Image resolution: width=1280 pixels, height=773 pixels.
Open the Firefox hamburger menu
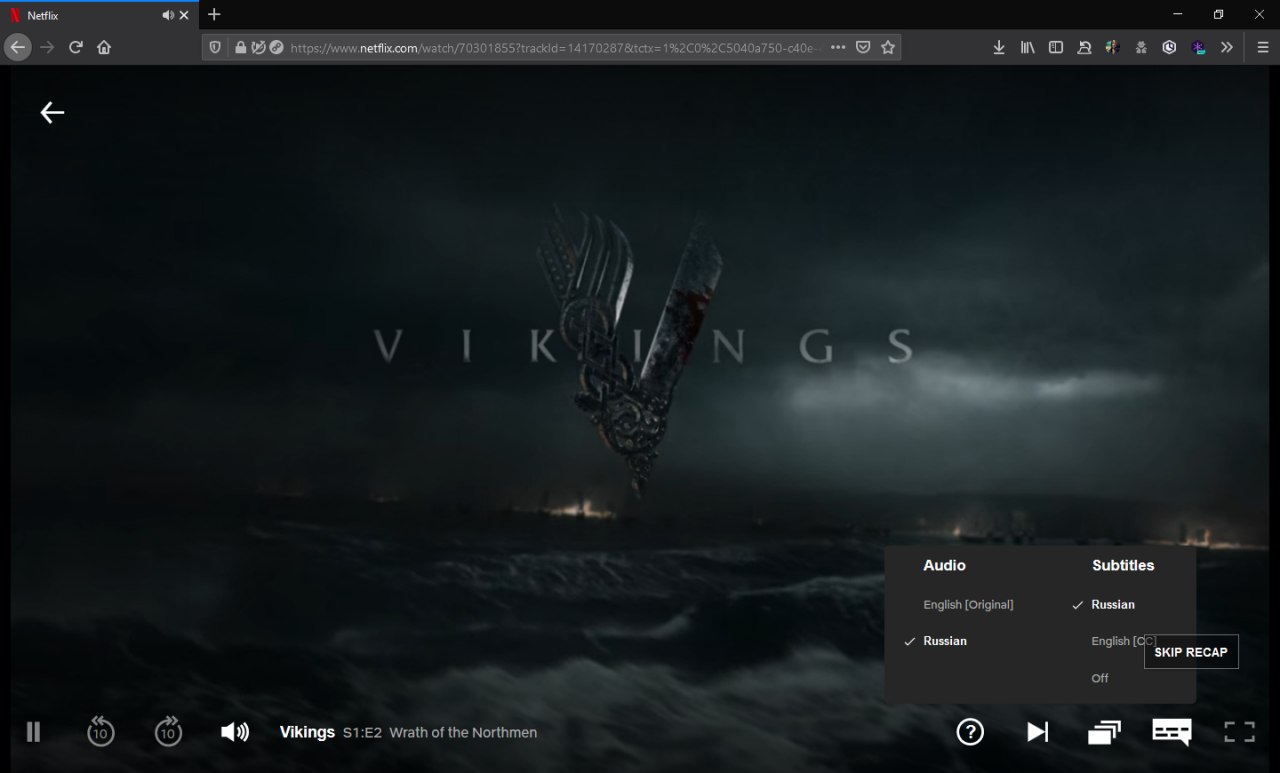click(x=1263, y=47)
